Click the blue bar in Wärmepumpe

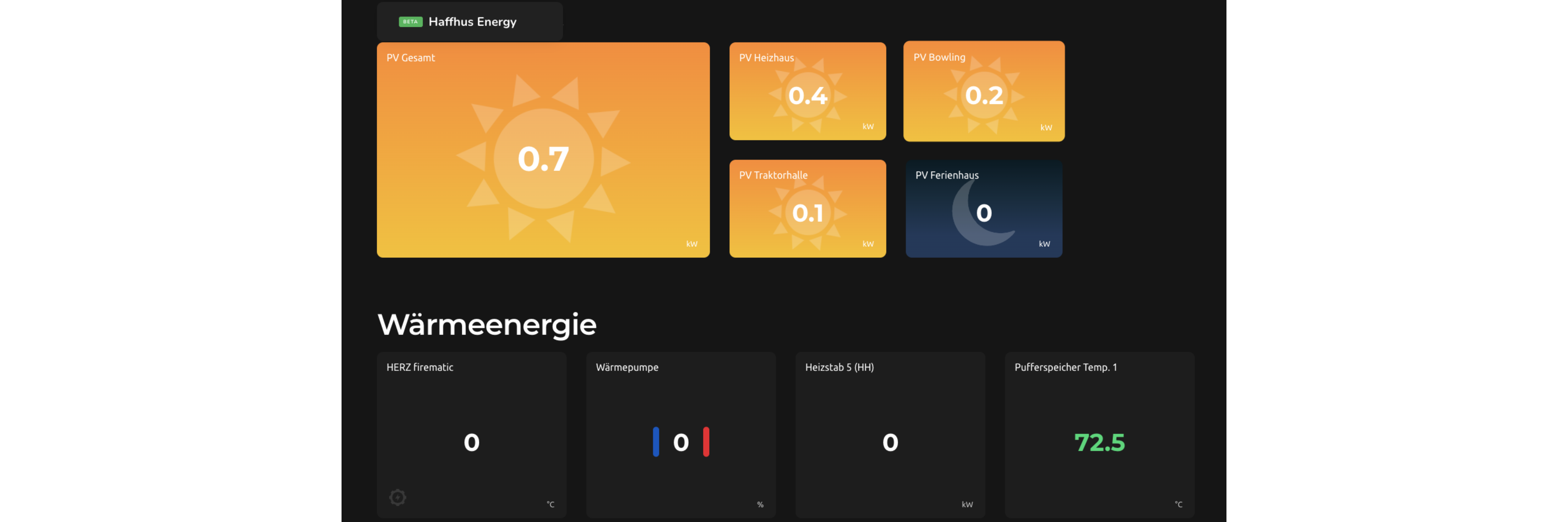pyautogui.click(x=655, y=442)
